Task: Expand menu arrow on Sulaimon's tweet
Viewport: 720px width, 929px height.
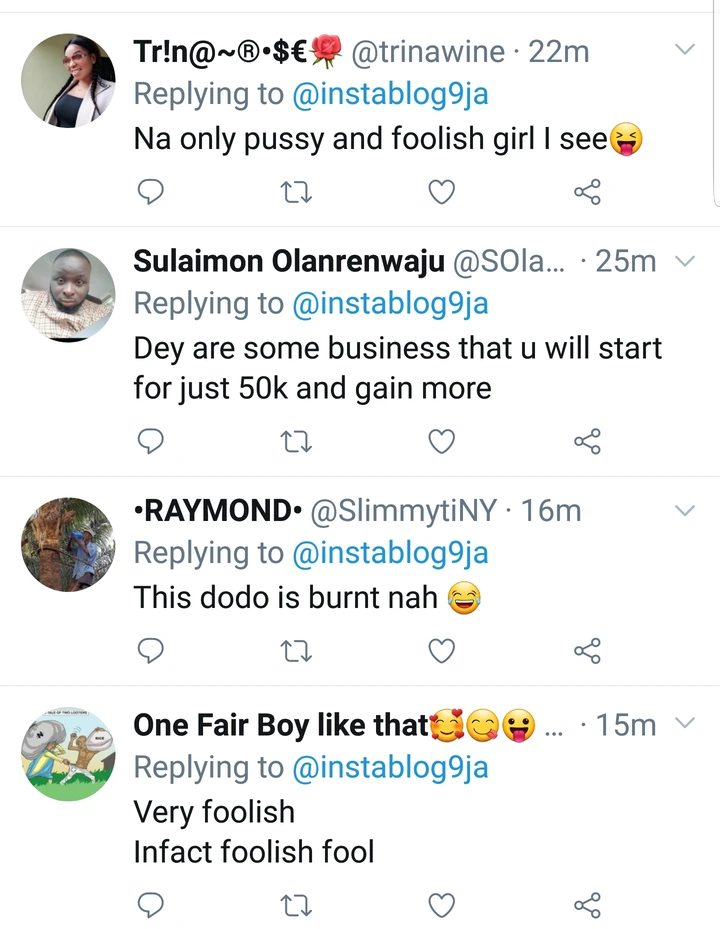Action: (x=686, y=261)
